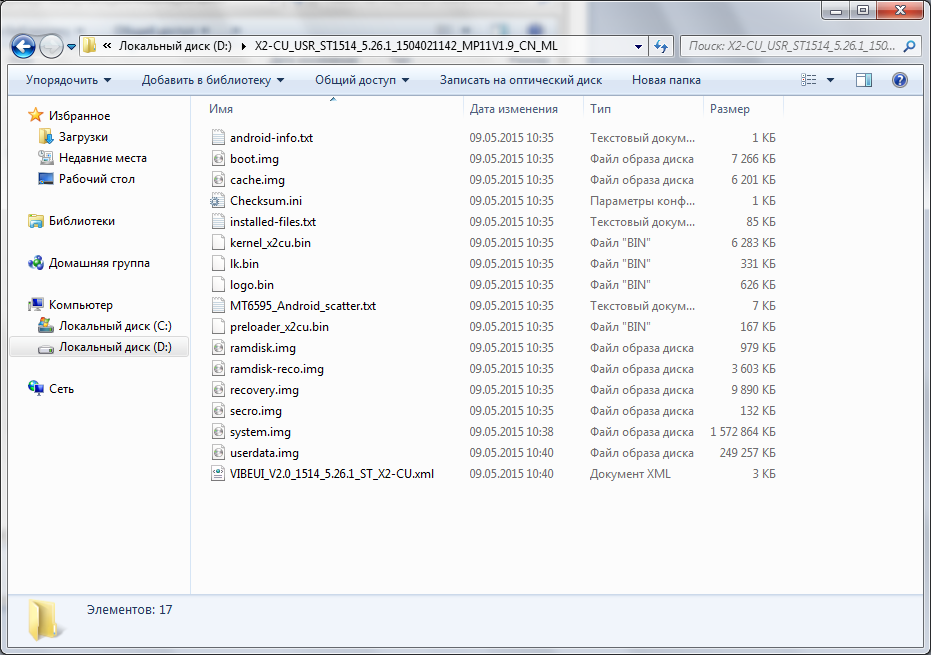Click the system.img file icon
The height and width of the screenshot is (655, 931).
218,432
